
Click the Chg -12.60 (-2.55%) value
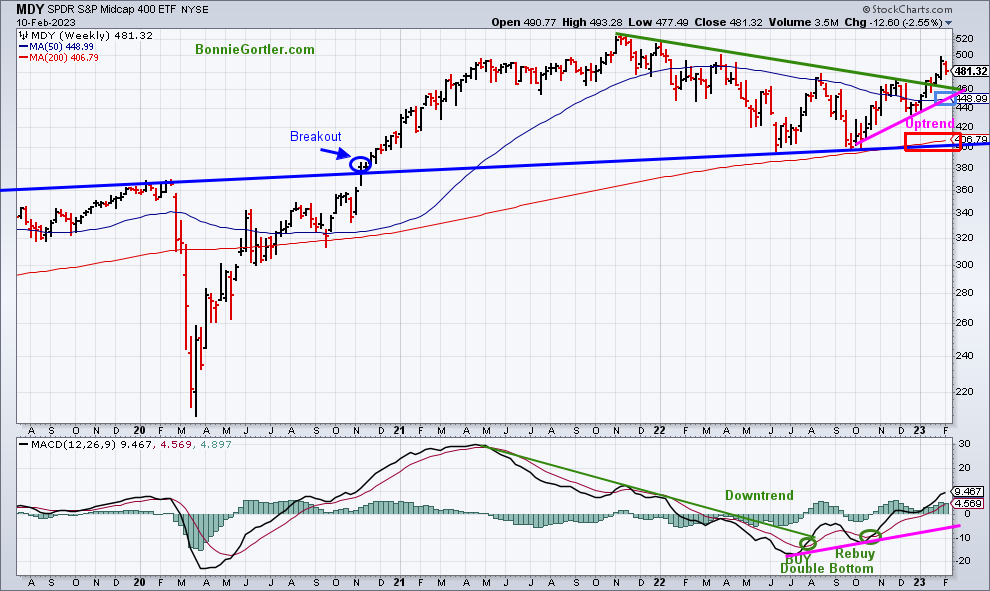point(893,22)
